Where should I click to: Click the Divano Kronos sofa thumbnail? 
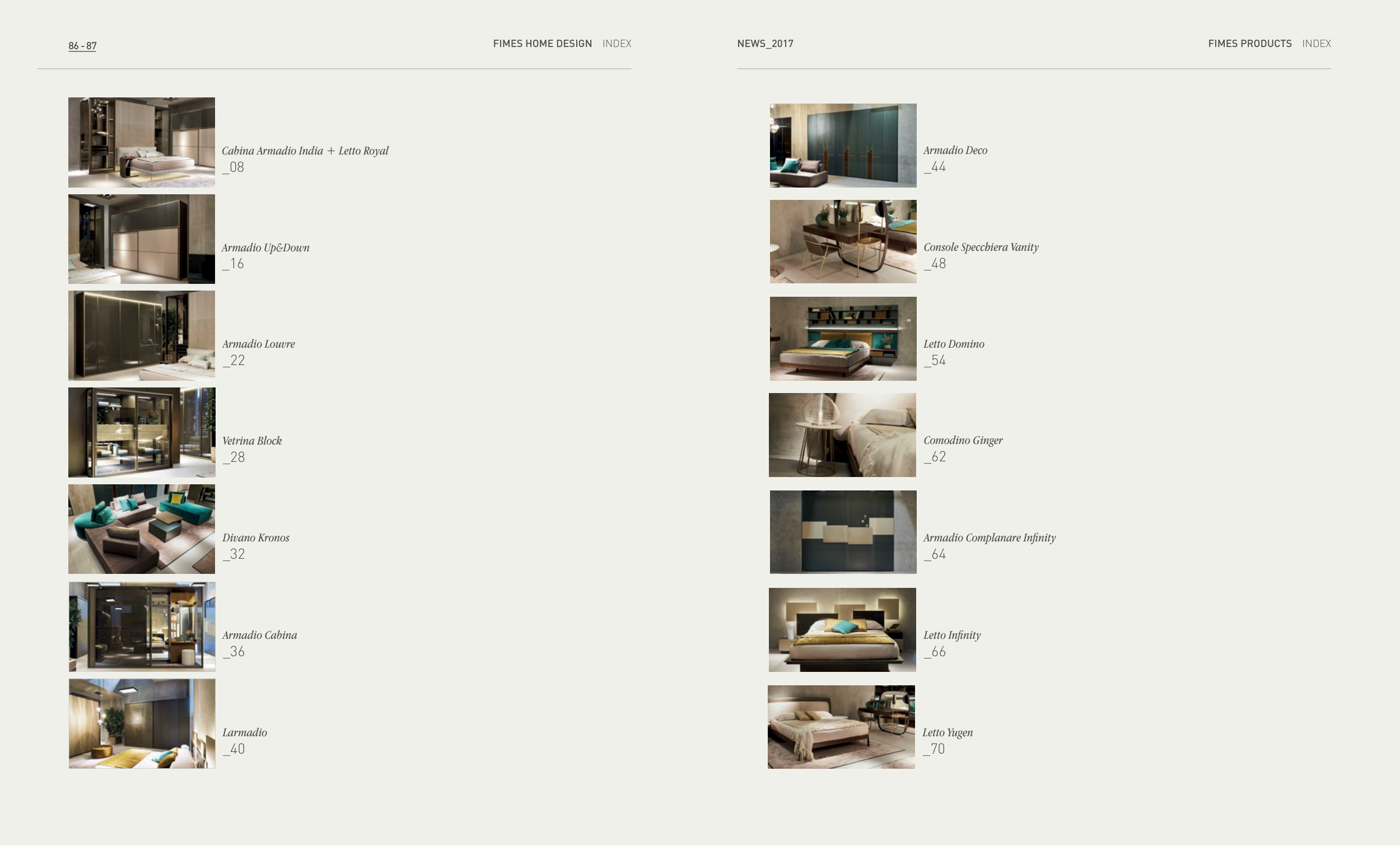tap(142, 529)
